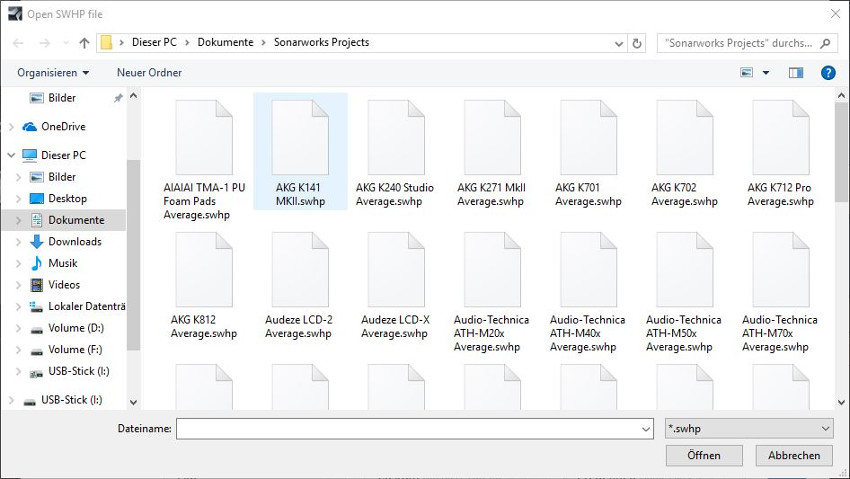
Task: Collapse the Dieser PC node
Action: click(x=11, y=156)
